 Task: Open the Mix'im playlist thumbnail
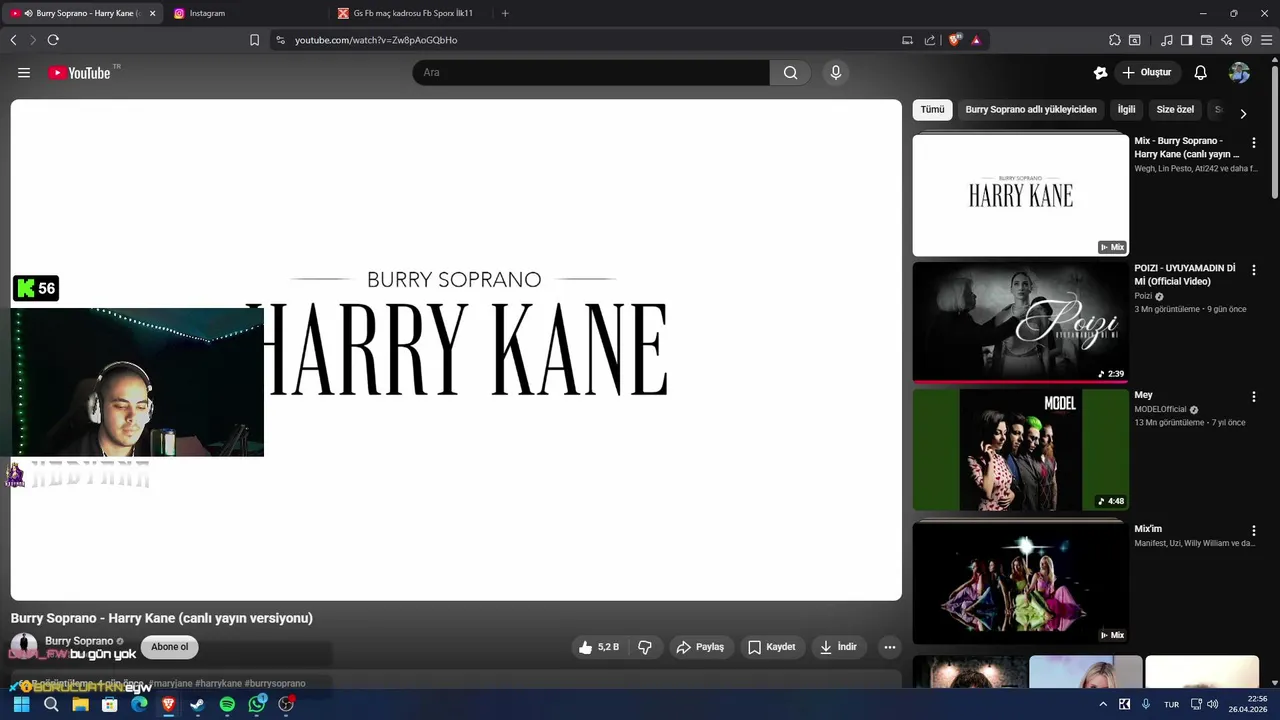coord(1020,583)
